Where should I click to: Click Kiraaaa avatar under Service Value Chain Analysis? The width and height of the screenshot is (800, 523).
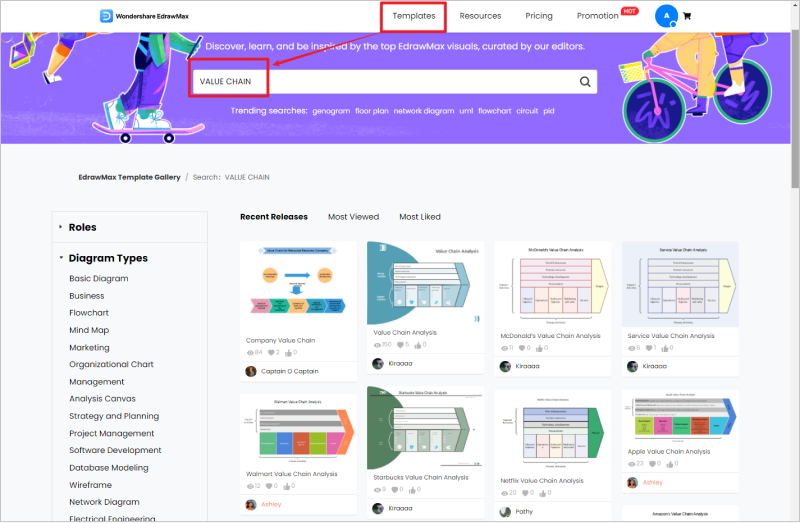[x=632, y=366]
